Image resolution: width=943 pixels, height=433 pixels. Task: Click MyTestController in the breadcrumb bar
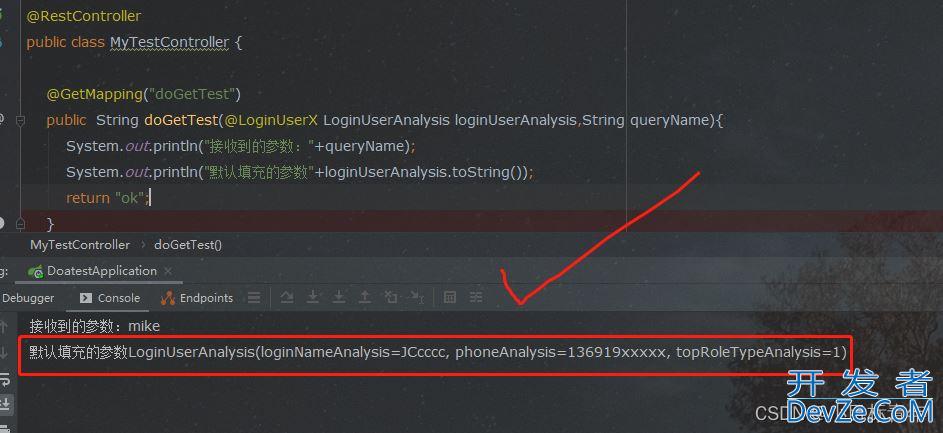pos(79,245)
